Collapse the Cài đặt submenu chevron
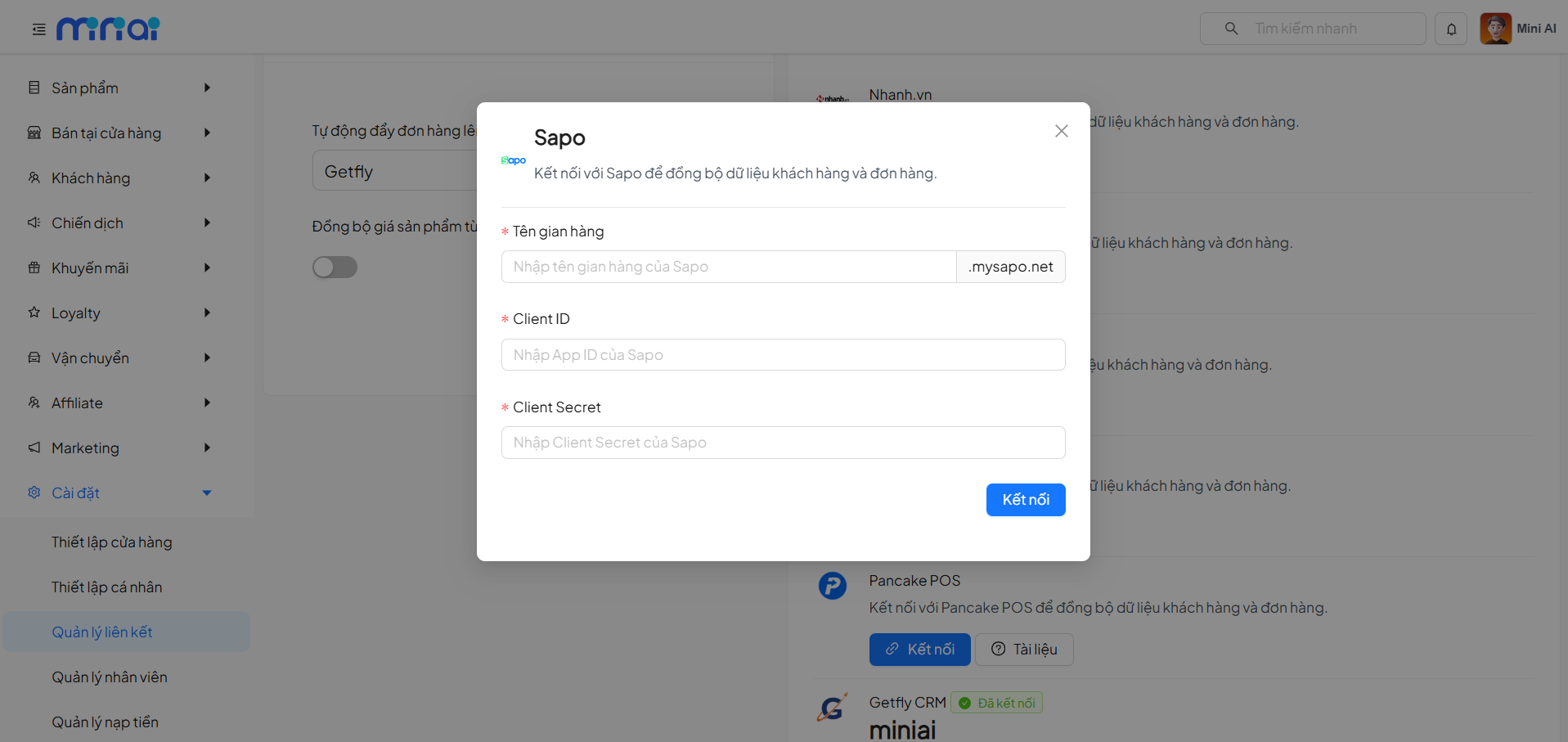Screen dimensions: 1568x742 coord(207,492)
